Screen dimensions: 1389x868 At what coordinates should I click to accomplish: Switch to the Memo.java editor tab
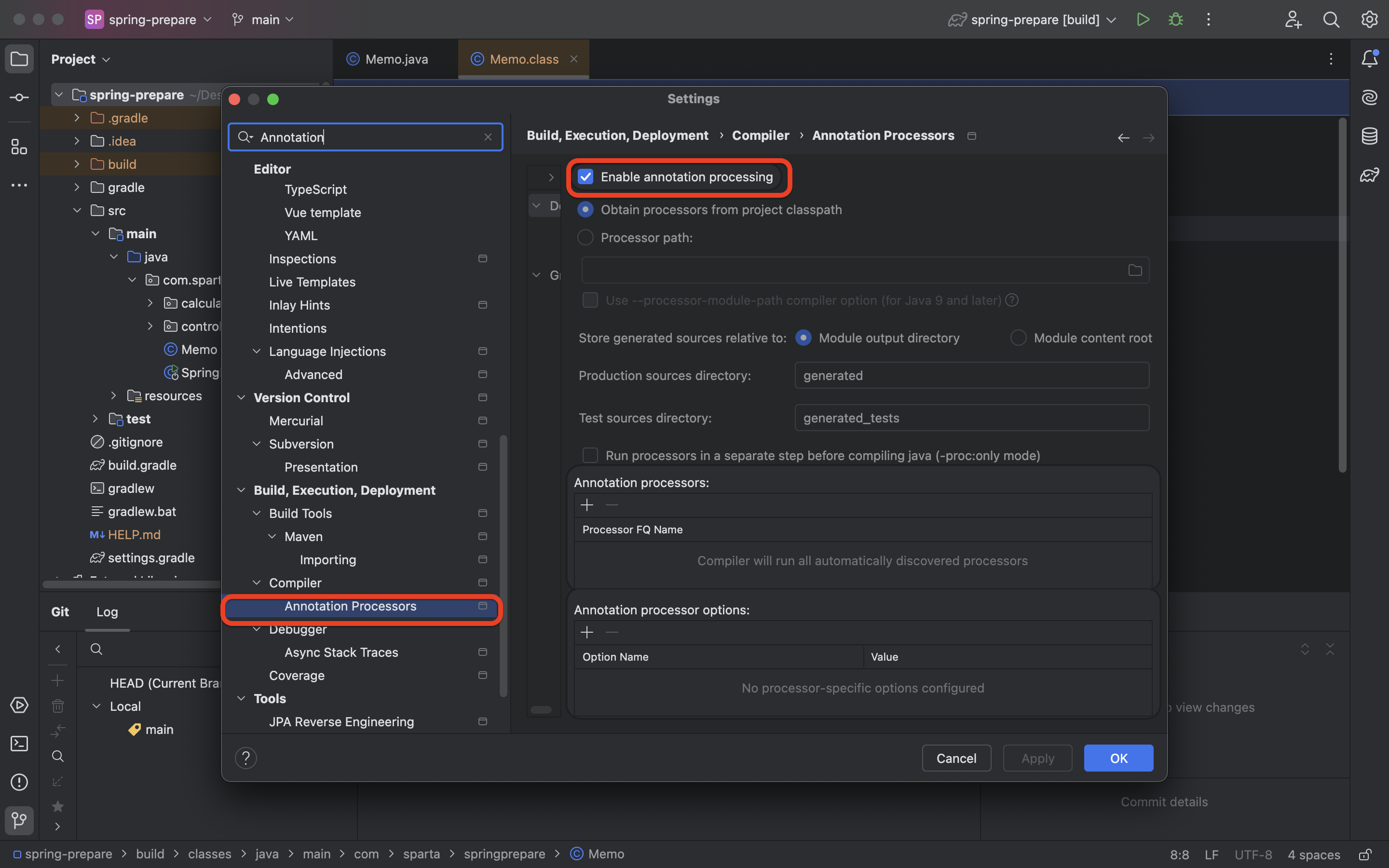coord(396,59)
